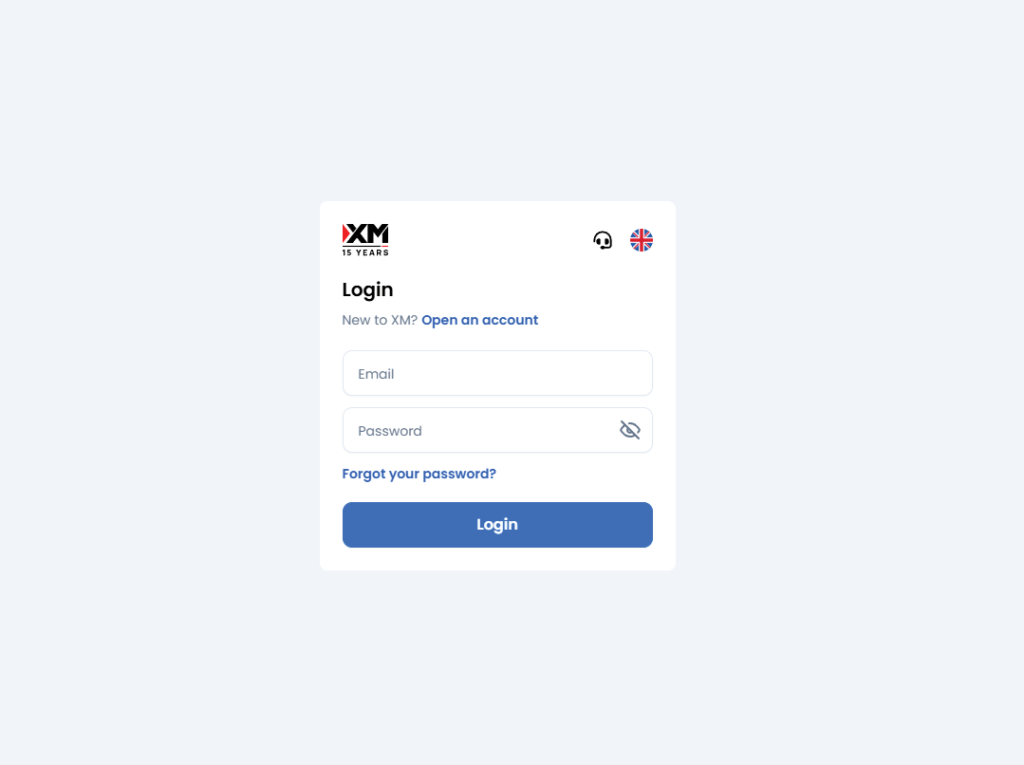
Task: Contact customer support with the headset icon
Action: (x=602, y=240)
